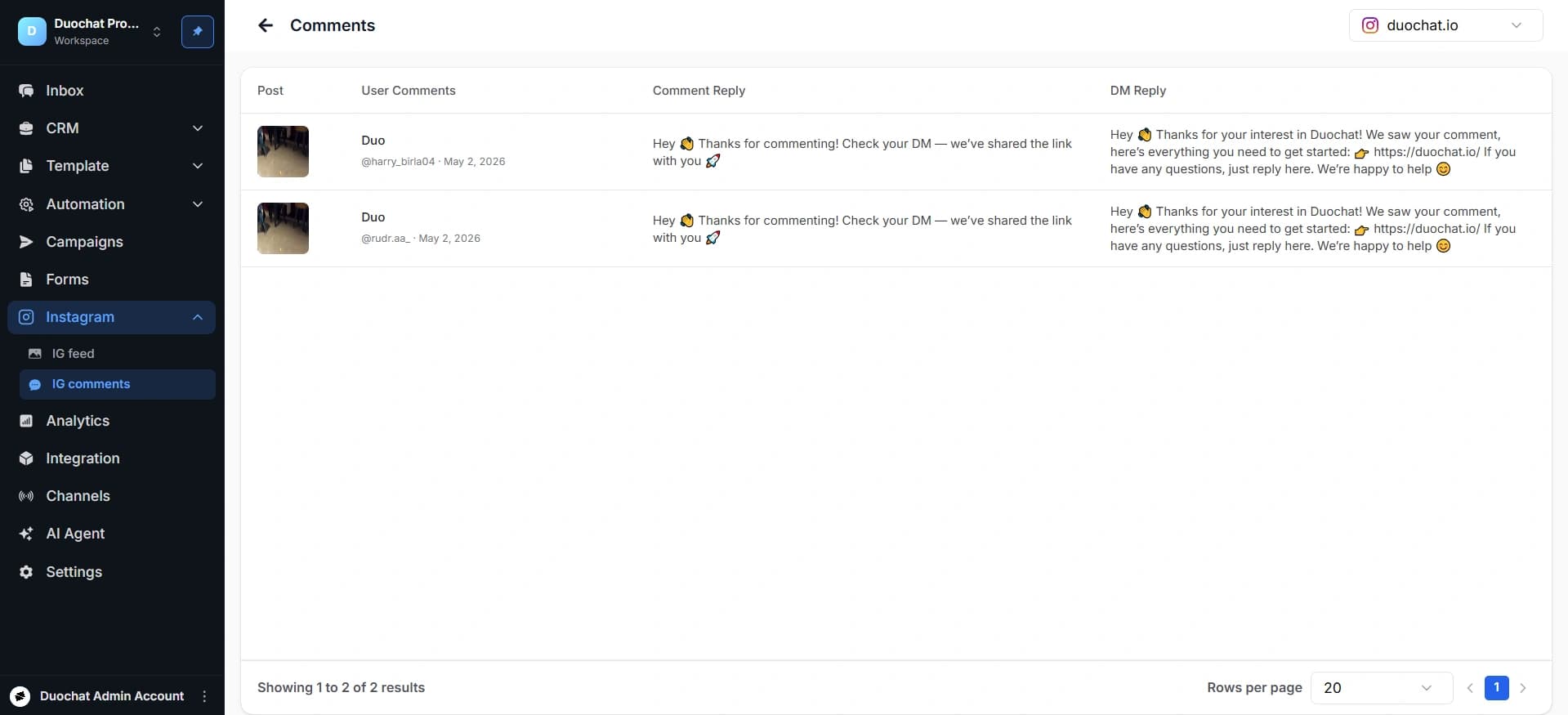1568x715 pixels.
Task: Open the duochat.io account dropdown
Action: [1445, 25]
